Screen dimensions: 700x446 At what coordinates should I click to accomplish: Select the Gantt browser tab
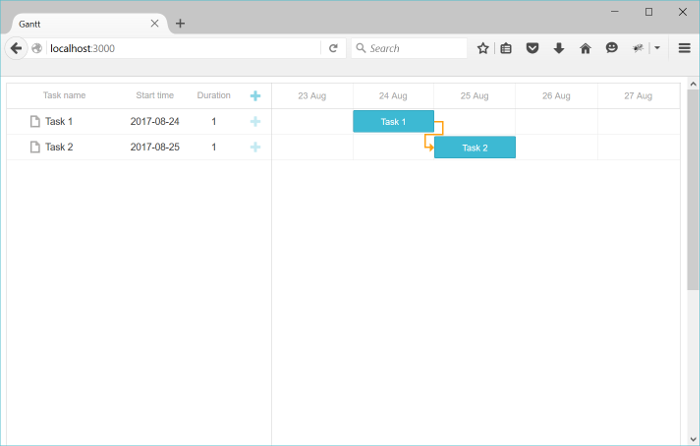(80, 23)
